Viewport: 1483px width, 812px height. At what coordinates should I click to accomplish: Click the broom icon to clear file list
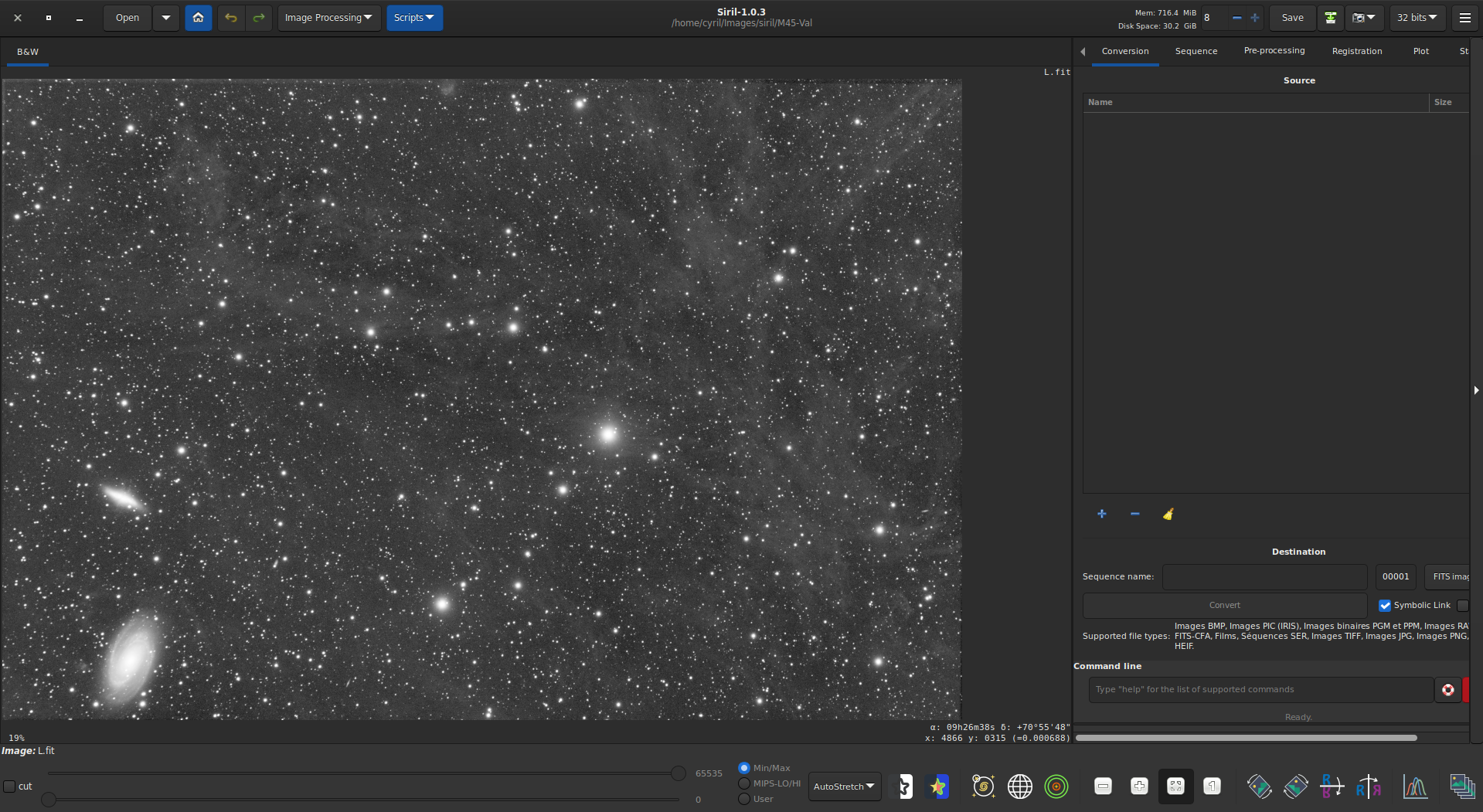click(1168, 514)
